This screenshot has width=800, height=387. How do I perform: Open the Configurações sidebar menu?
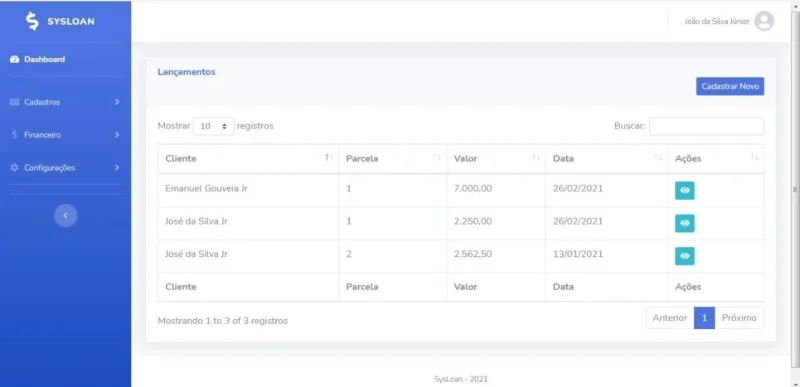coord(65,168)
